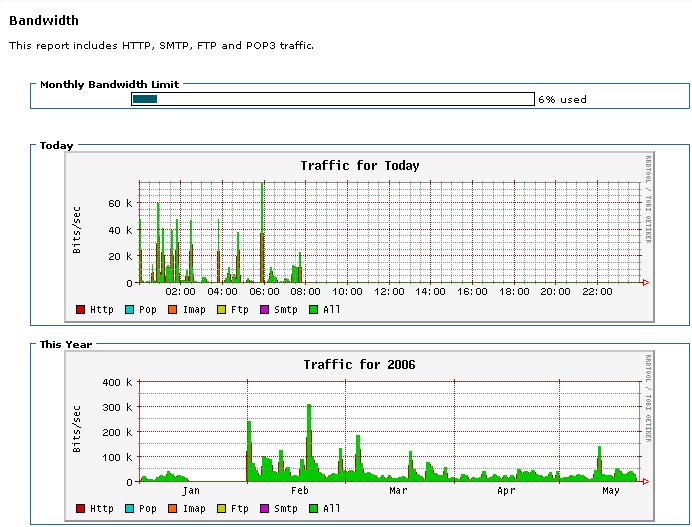Click the red Http swatch in 2006 legend
The height and width of the screenshot is (527, 692).
pos(81,509)
